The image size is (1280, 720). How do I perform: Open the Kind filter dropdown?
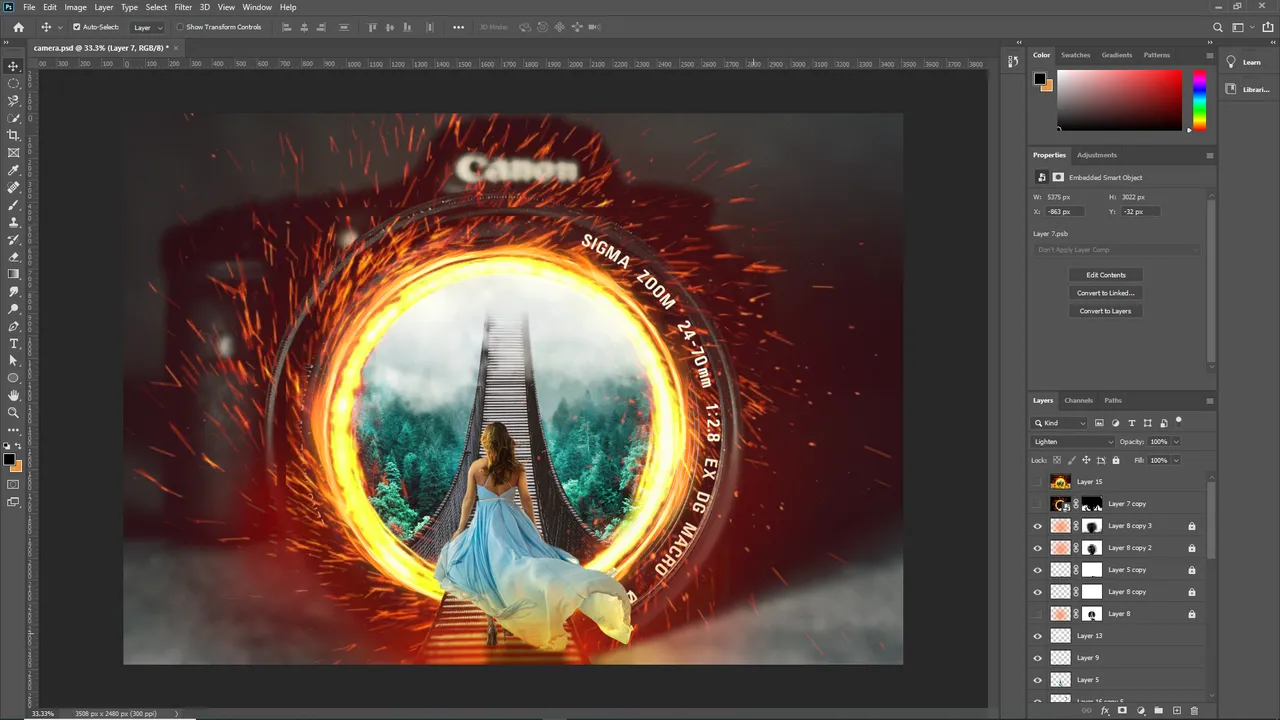pos(1060,423)
